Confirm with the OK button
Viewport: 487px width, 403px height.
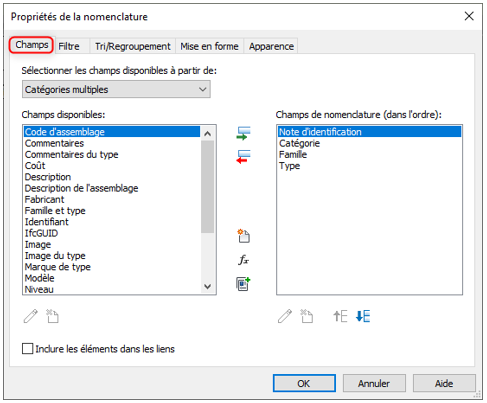(304, 383)
